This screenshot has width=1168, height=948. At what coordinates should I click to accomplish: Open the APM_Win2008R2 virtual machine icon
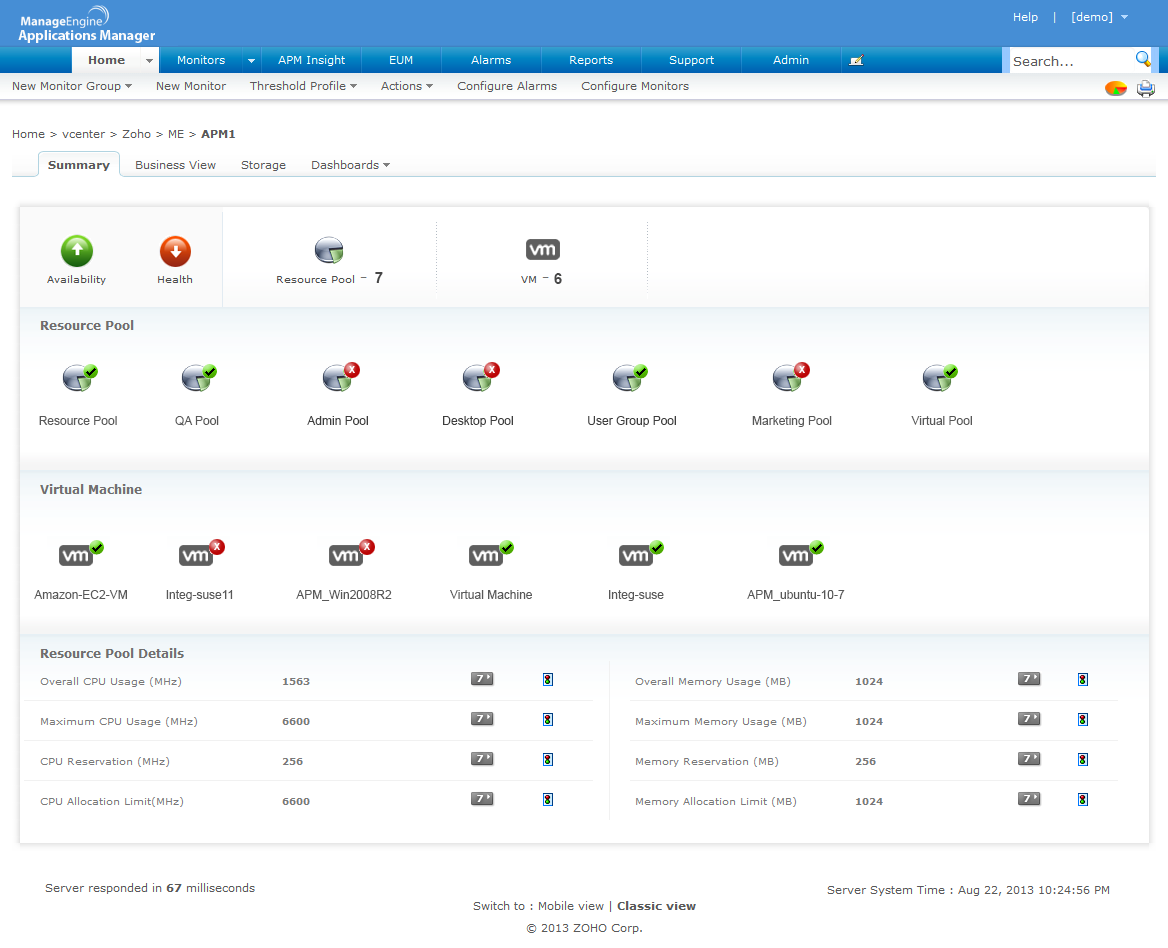click(x=352, y=553)
